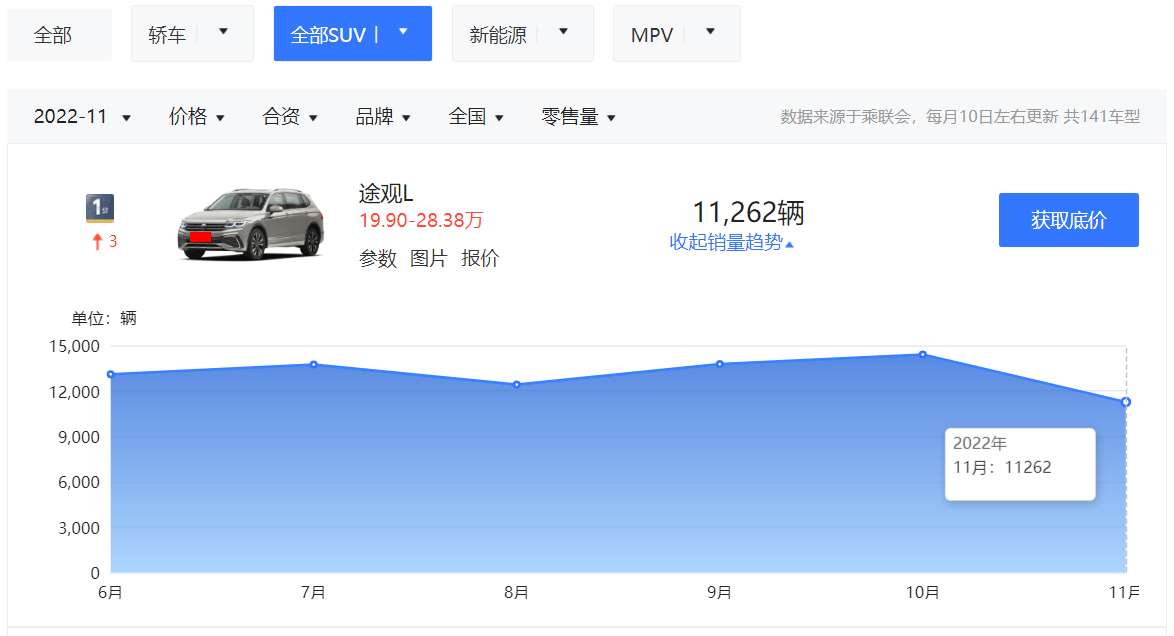1174x636 pixels.
Task: Open the 2022-11 date filter
Action: pos(82,117)
